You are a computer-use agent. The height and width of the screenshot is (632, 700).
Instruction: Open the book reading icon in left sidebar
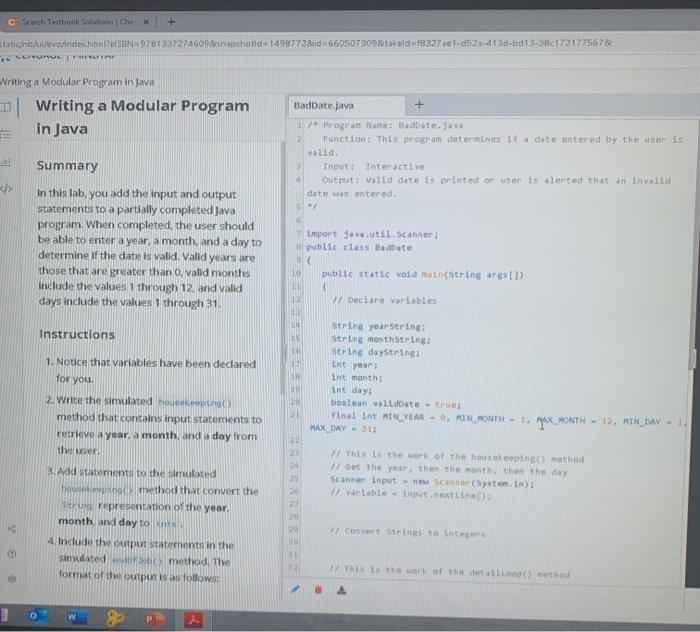point(5,107)
